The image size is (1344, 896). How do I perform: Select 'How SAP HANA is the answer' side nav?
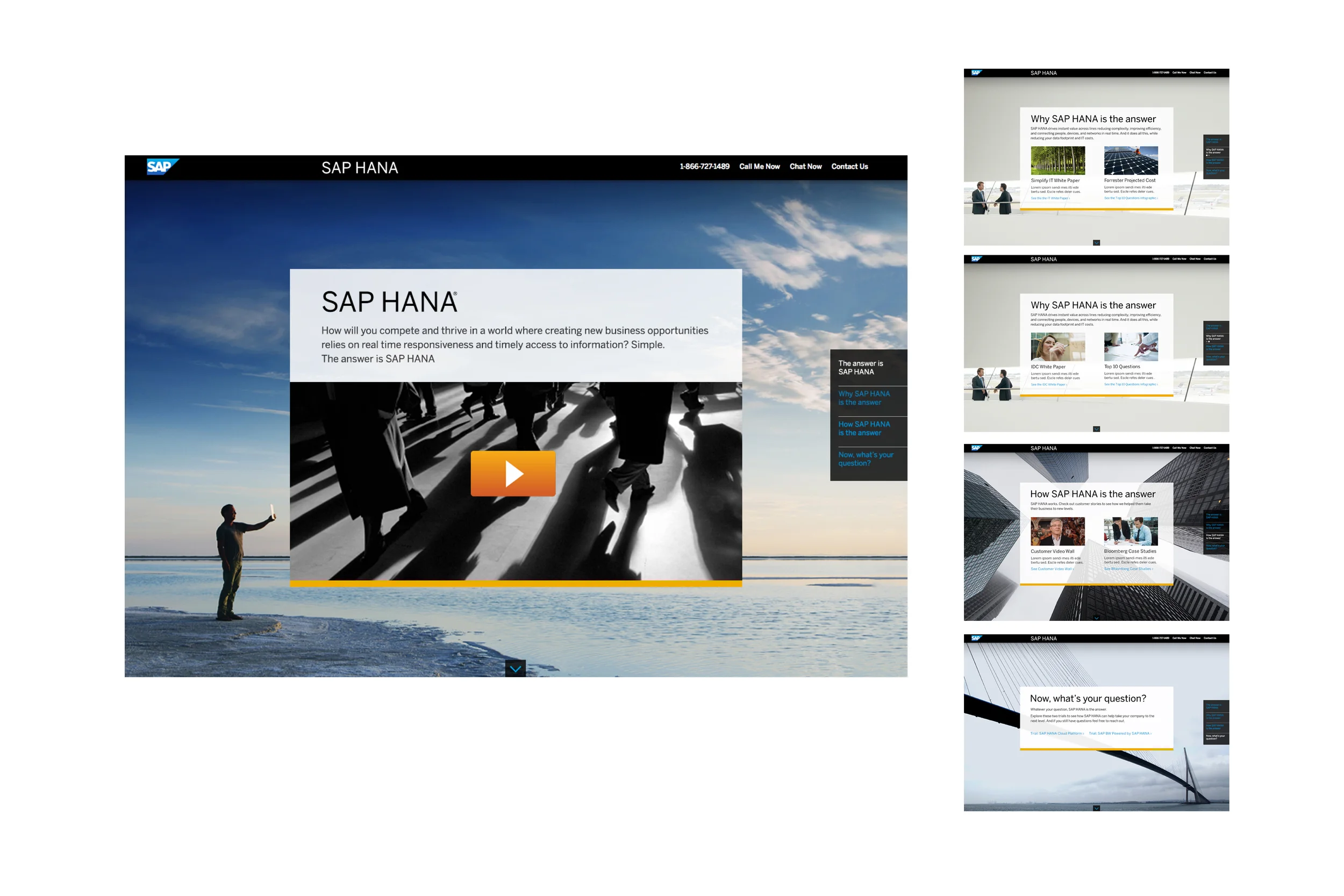click(863, 428)
